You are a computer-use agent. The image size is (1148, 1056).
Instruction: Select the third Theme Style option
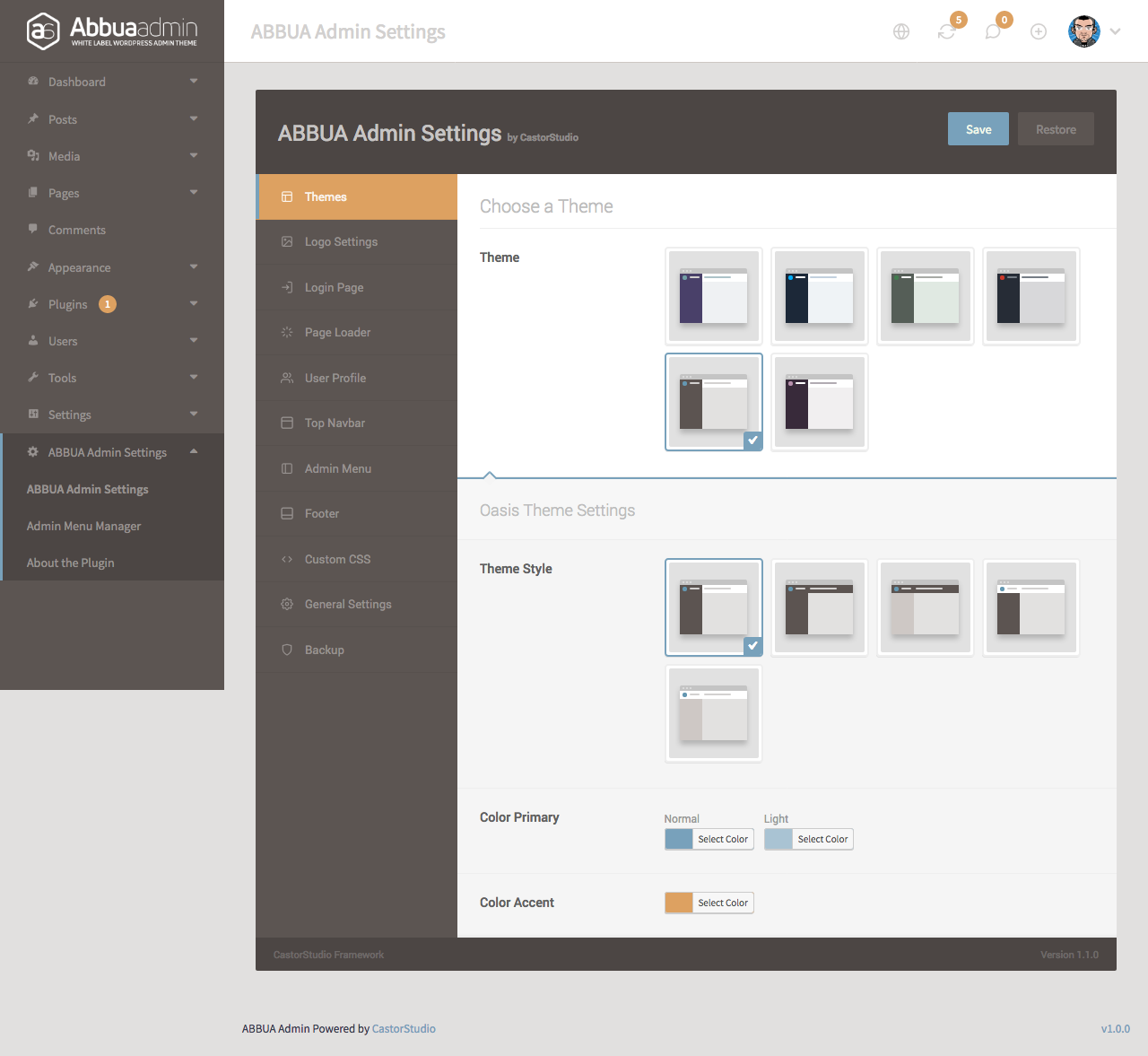[926, 607]
